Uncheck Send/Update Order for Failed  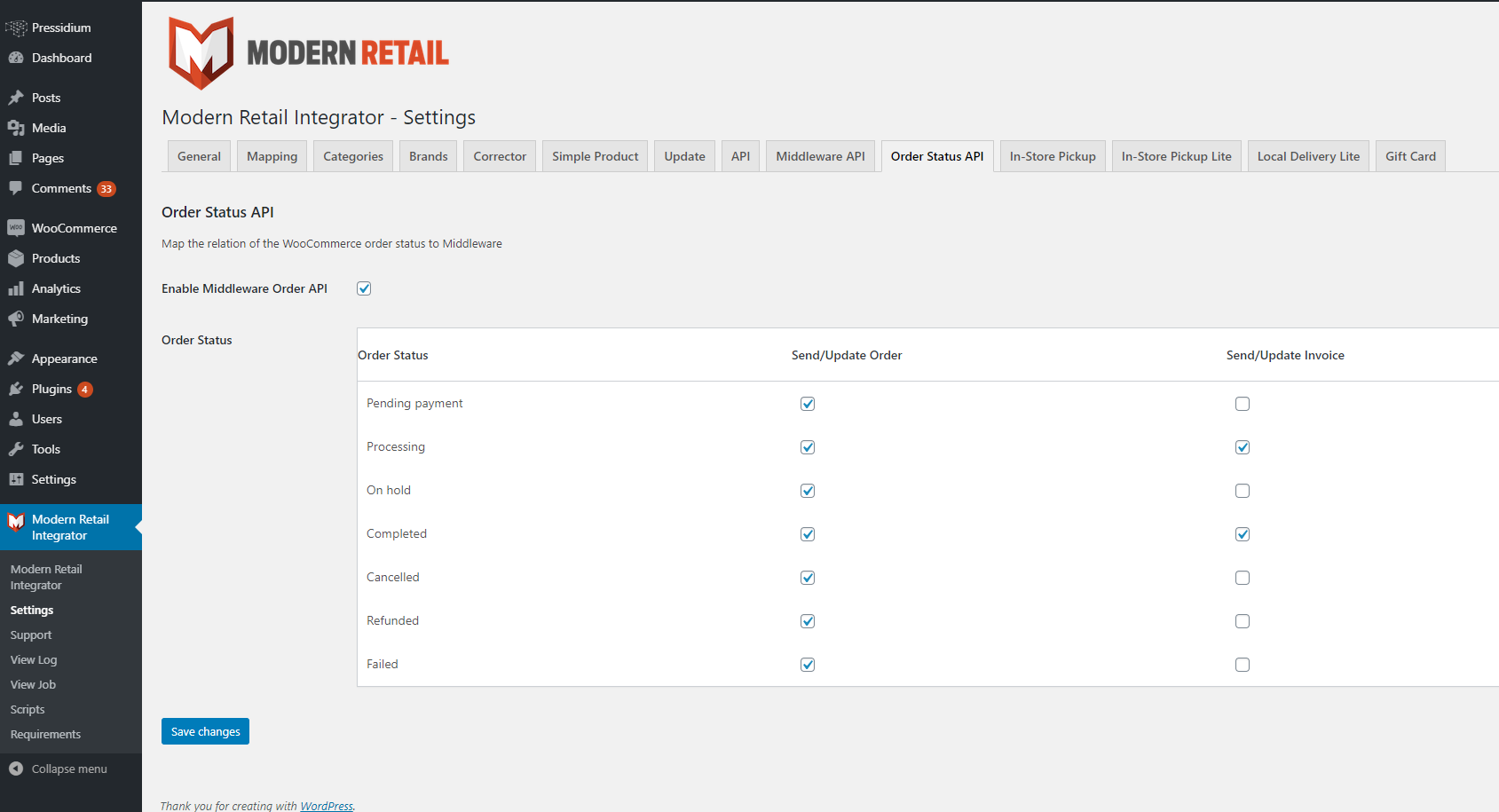(x=808, y=665)
